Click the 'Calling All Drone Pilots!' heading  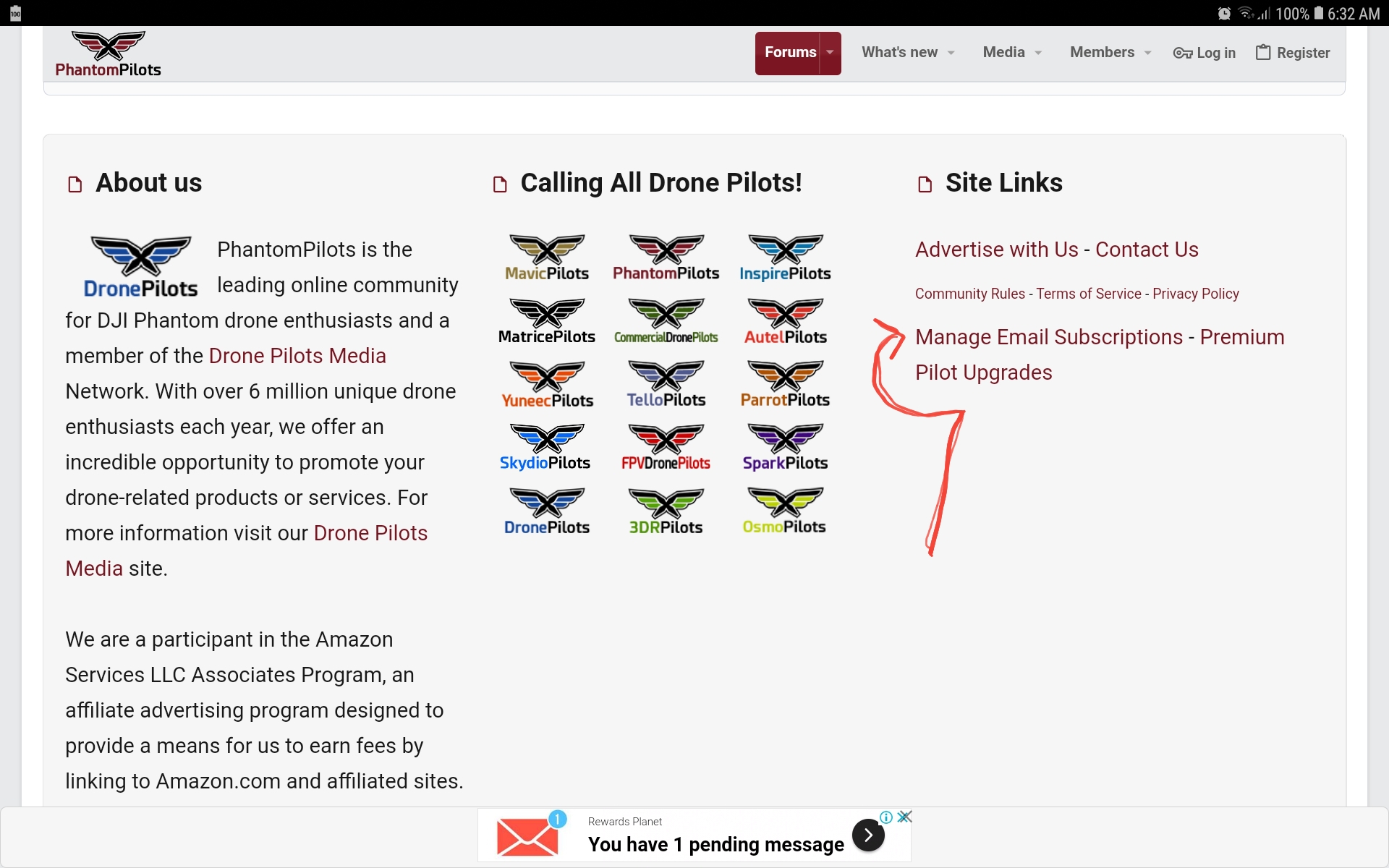tap(660, 183)
